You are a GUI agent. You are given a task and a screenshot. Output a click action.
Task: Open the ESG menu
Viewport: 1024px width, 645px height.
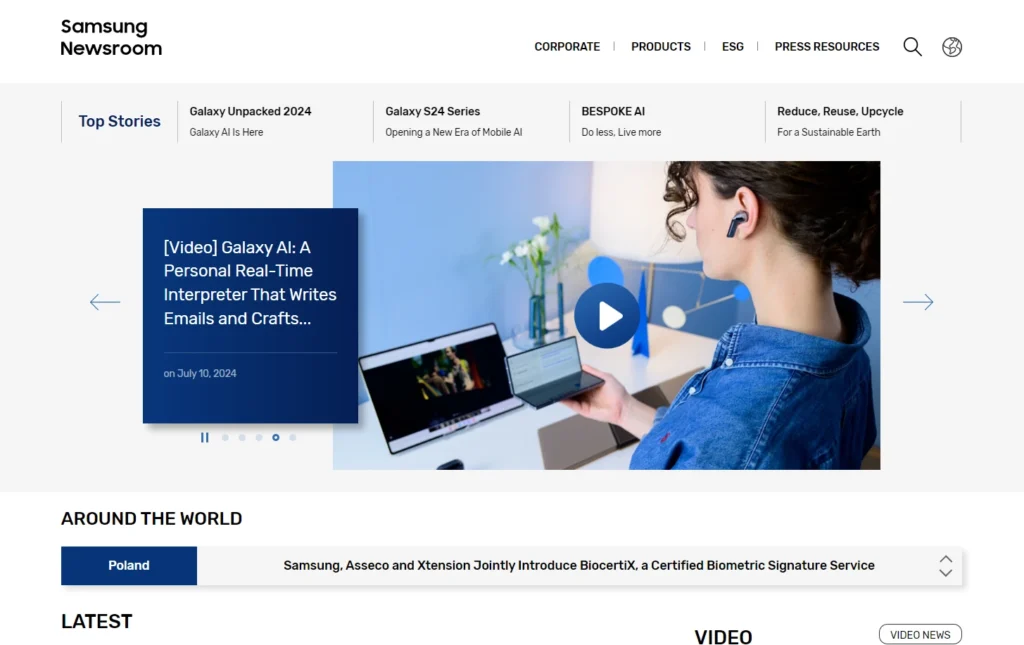coord(733,47)
